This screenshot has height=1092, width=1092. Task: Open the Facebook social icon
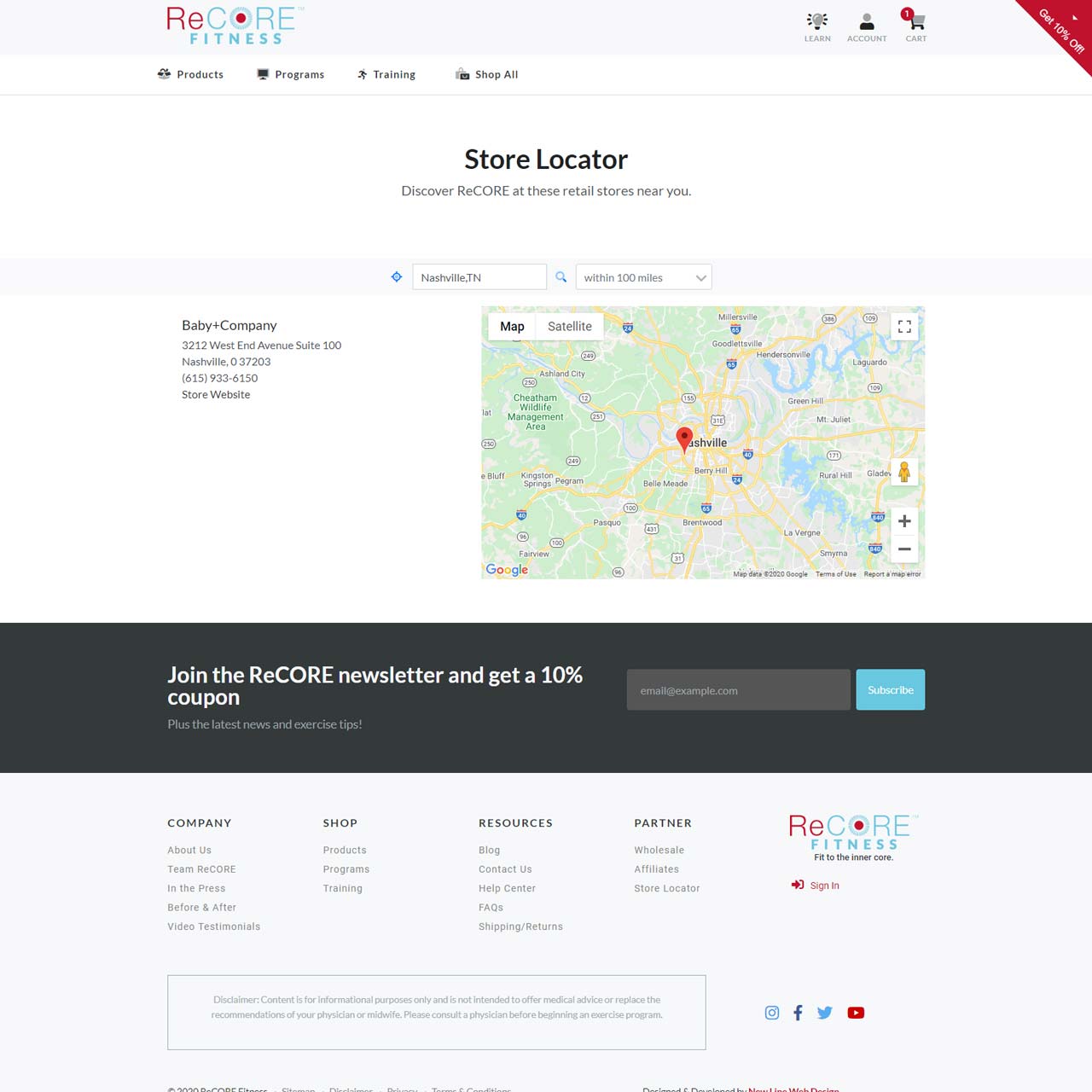(798, 1013)
